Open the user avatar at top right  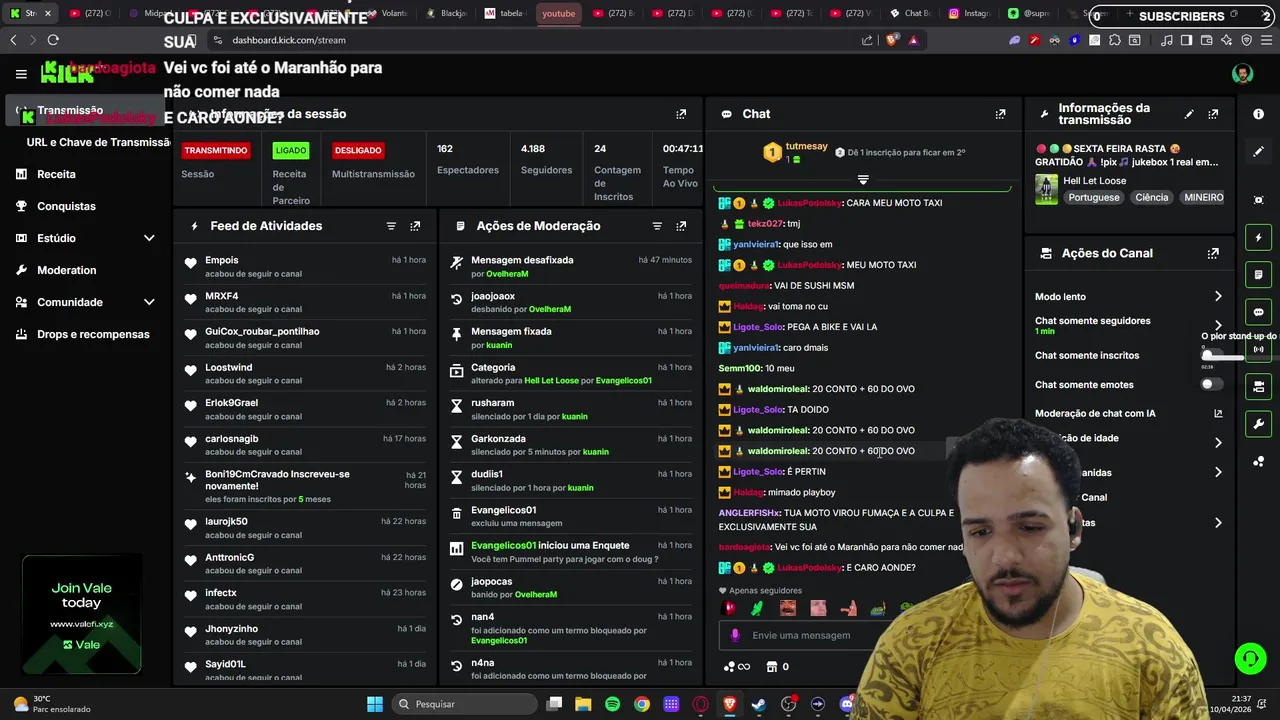1242,74
